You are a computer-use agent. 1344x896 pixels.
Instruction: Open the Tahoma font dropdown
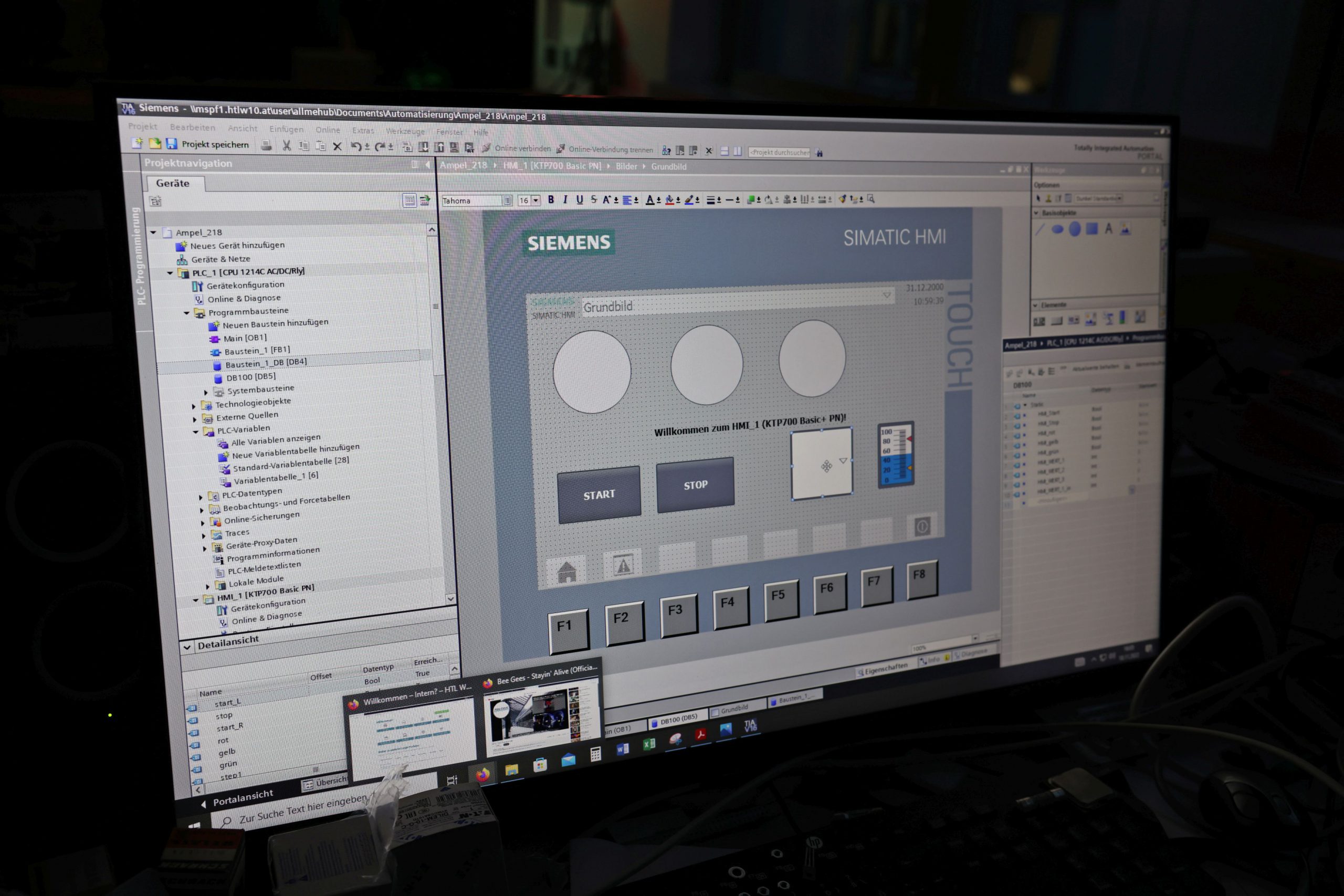[x=507, y=201]
